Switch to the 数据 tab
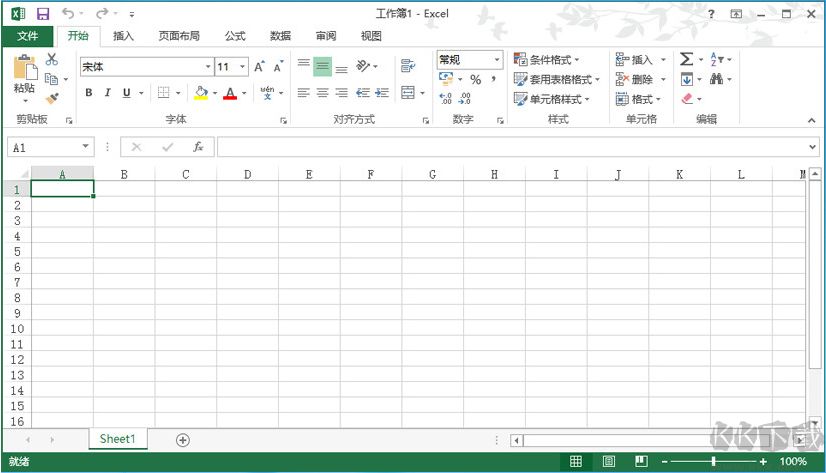 click(x=280, y=36)
